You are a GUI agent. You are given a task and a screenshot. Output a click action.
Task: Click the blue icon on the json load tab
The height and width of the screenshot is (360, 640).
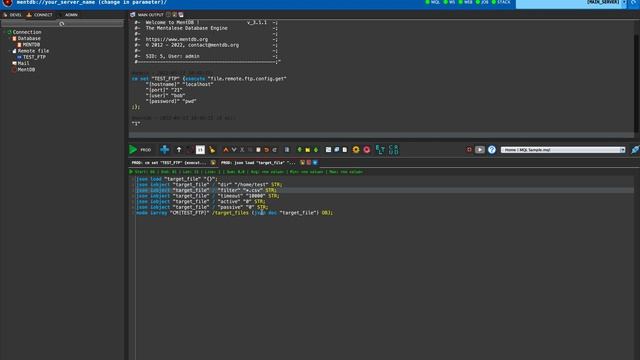point(315,162)
